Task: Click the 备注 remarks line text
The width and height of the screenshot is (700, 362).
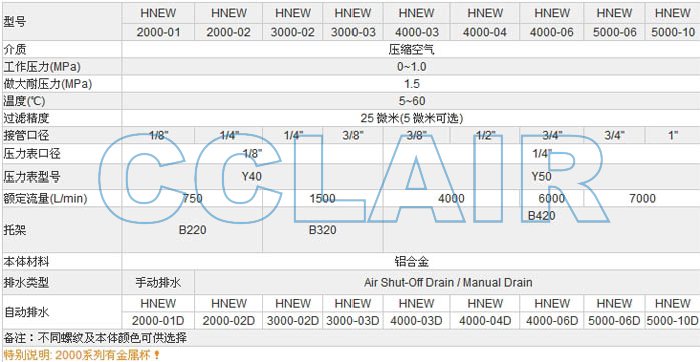Action: click(95, 338)
